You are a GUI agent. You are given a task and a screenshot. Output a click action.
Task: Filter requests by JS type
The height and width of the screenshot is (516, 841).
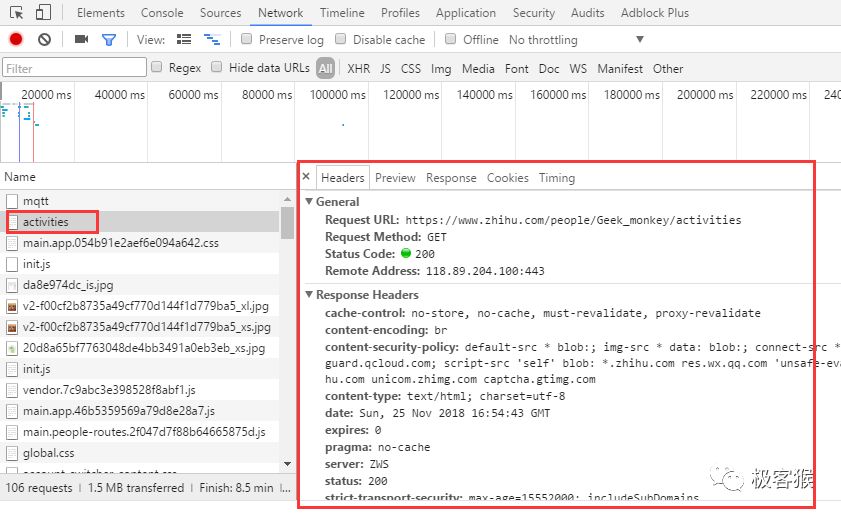coord(385,69)
